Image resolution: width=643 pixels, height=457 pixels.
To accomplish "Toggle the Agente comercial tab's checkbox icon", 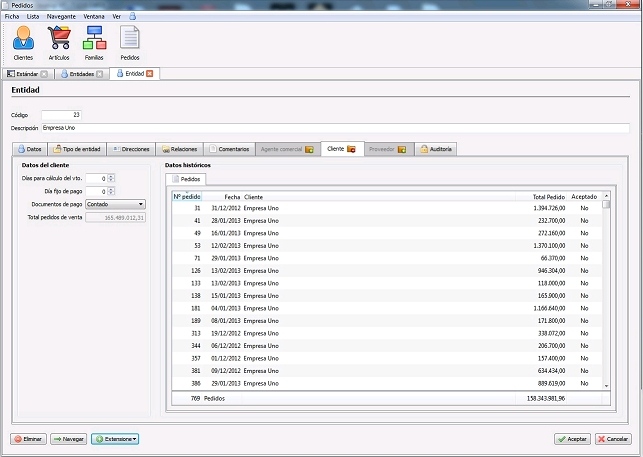I will coord(309,149).
